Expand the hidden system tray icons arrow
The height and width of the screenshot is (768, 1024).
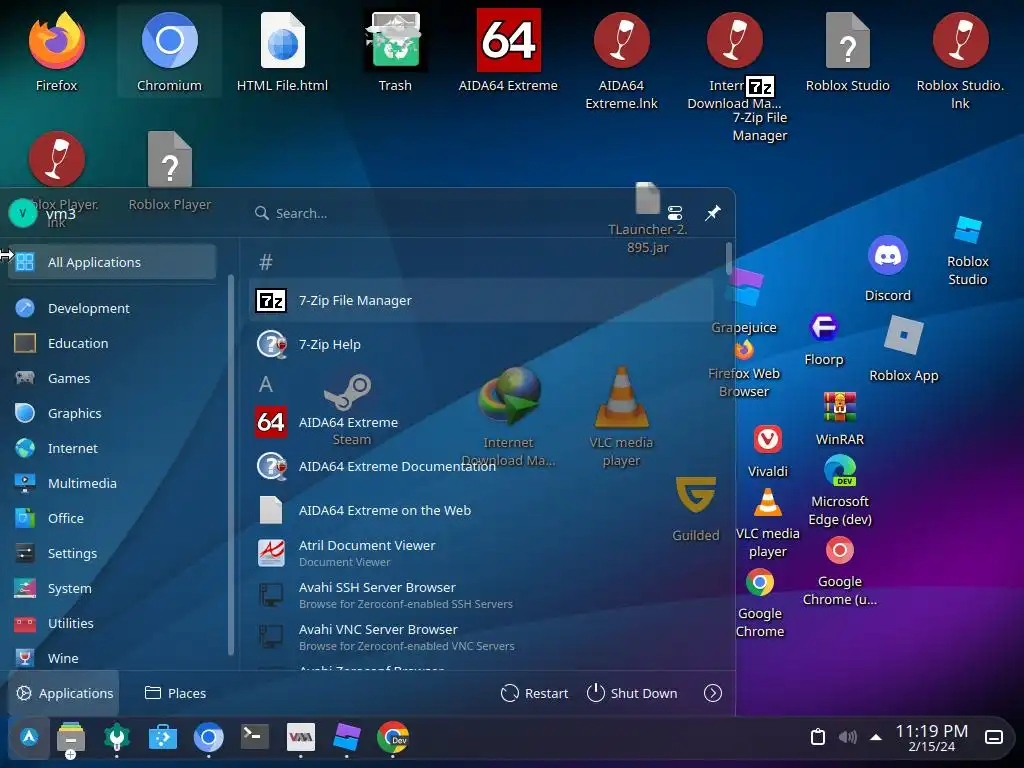876,737
